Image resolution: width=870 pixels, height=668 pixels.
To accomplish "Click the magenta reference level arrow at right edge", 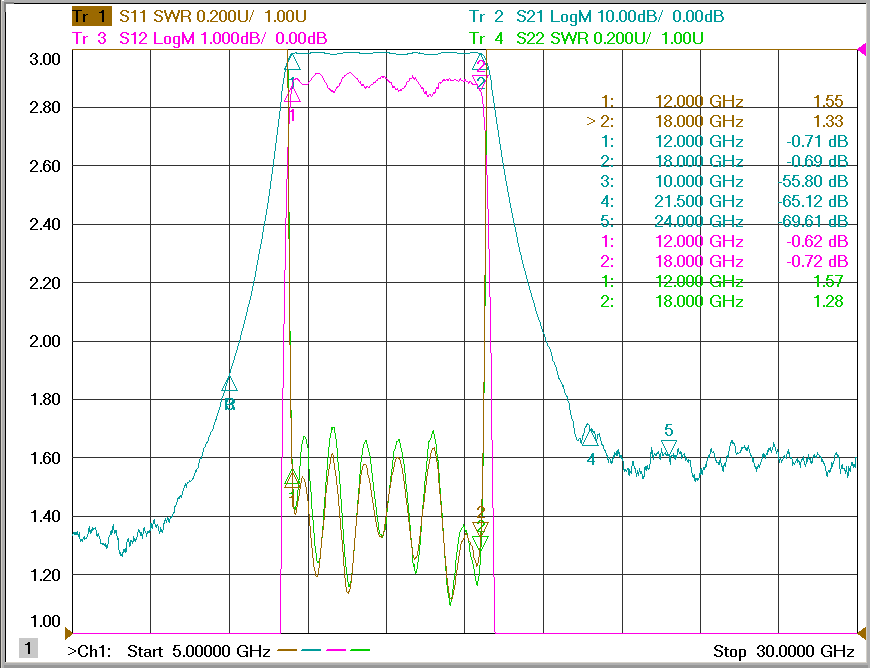I will coord(862,50).
